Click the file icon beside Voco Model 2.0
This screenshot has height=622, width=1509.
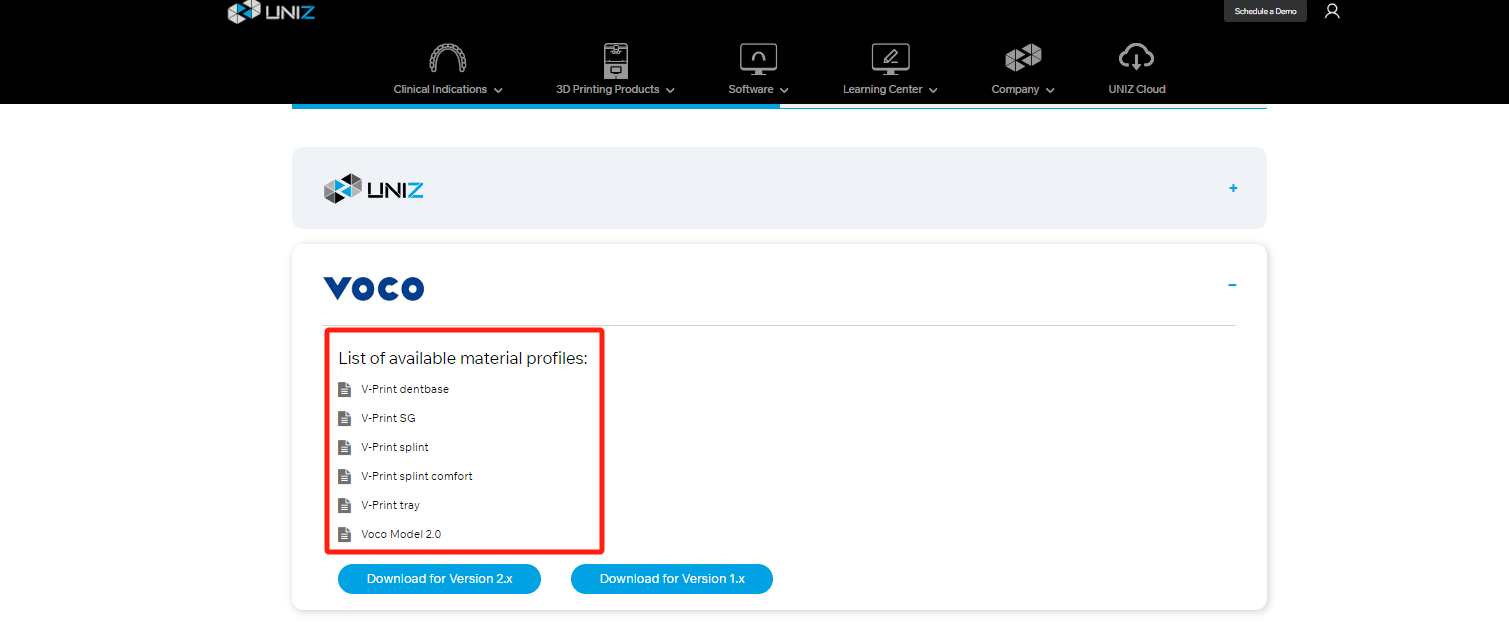[345, 534]
